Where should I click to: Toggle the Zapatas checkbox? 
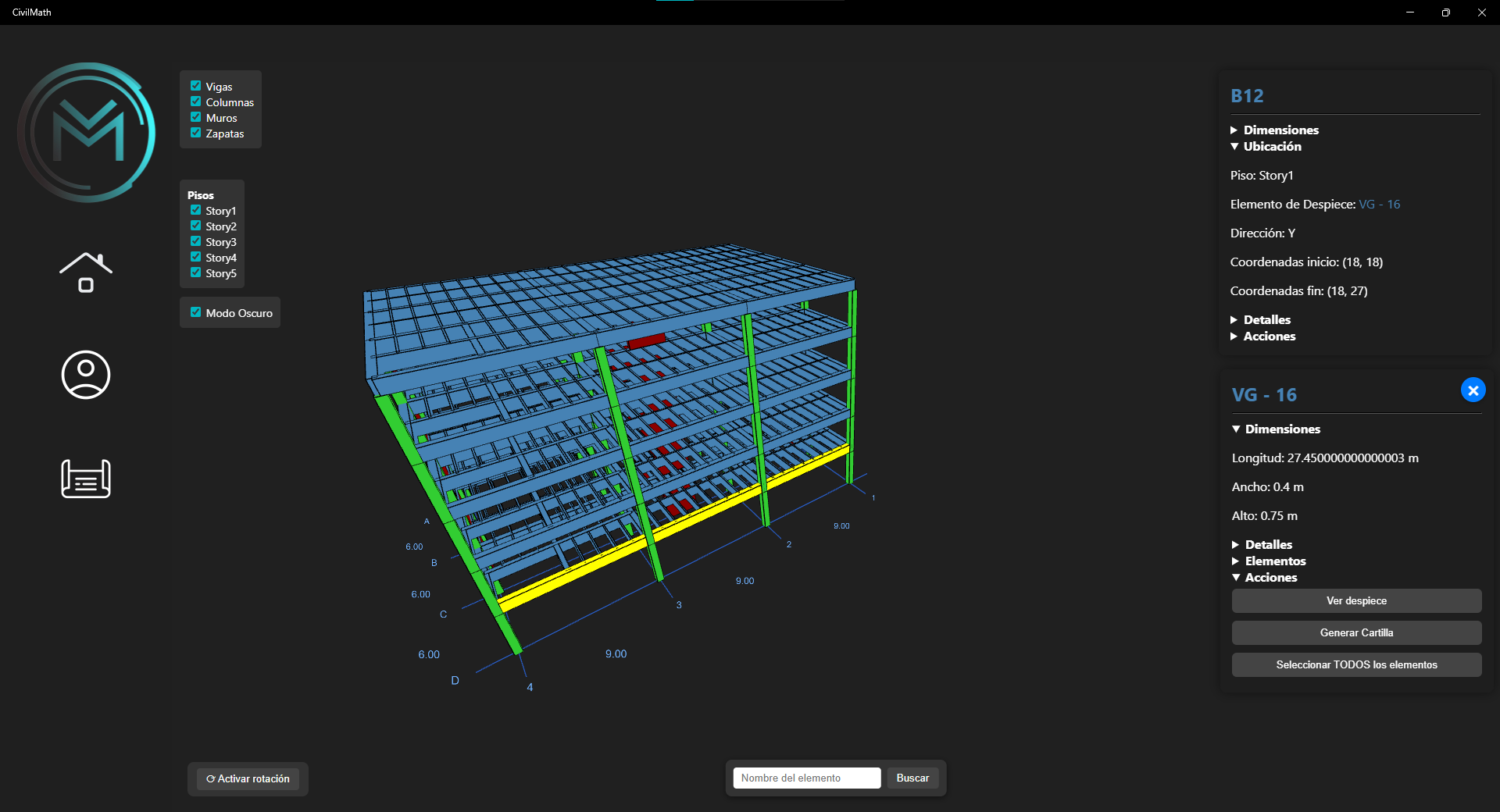pyautogui.click(x=196, y=133)
